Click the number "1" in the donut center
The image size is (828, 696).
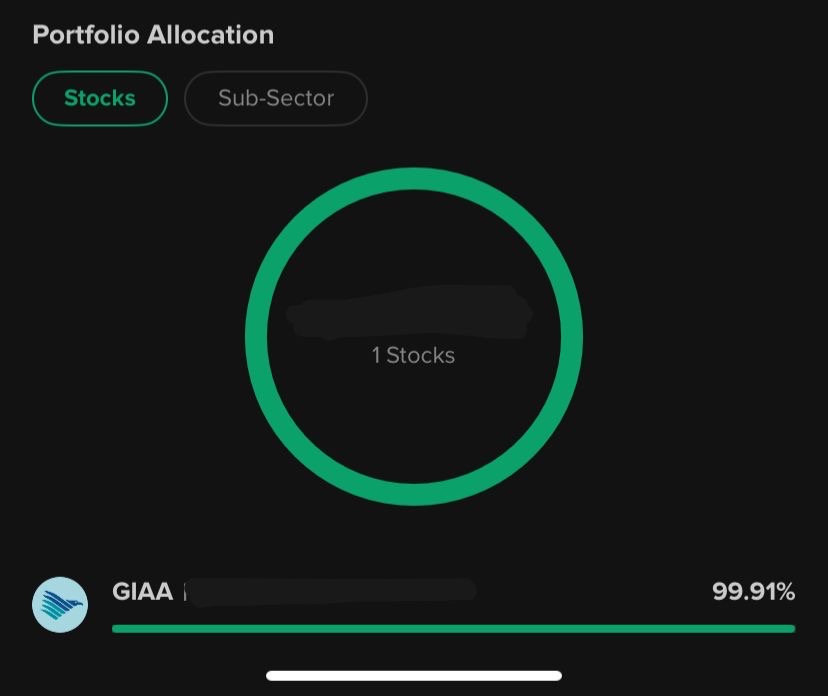[376, 355]
